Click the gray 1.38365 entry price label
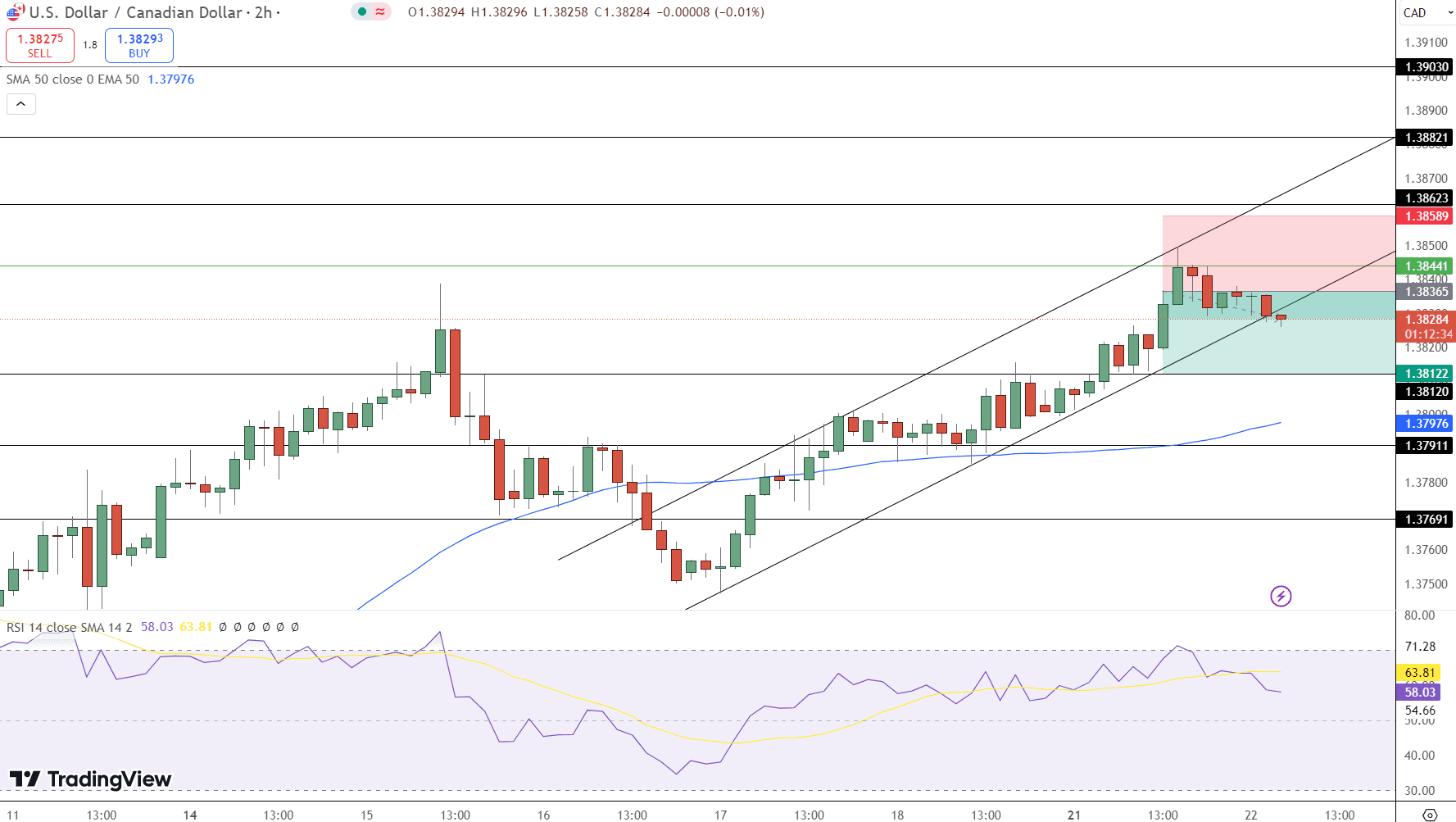The width and height of the screenshot is (1456, 822). [1426, 292]
